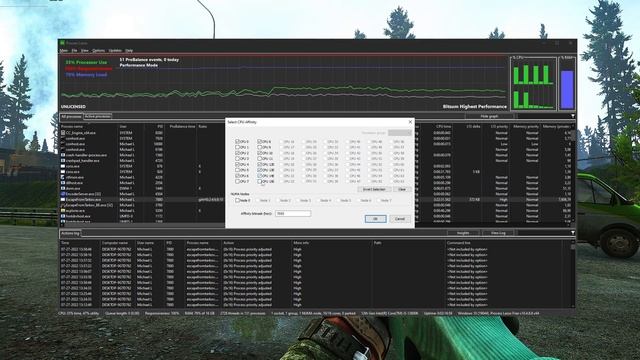Open the Main menu

[64, 51]
